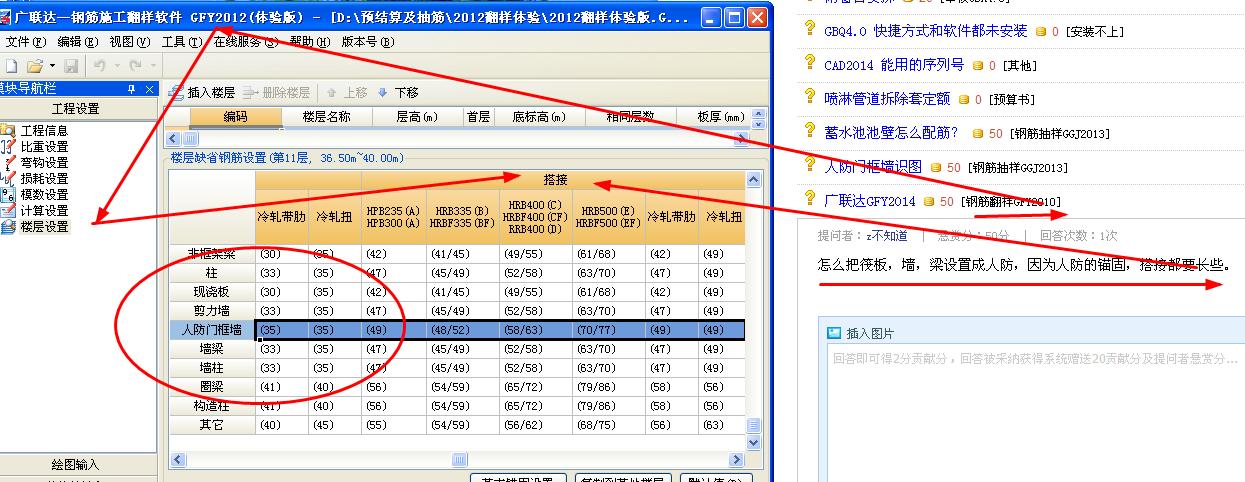The width and height of the screenshot is (1245, 482).
Task: Select the 非框架梁 row header
Action: pos(212,254)
